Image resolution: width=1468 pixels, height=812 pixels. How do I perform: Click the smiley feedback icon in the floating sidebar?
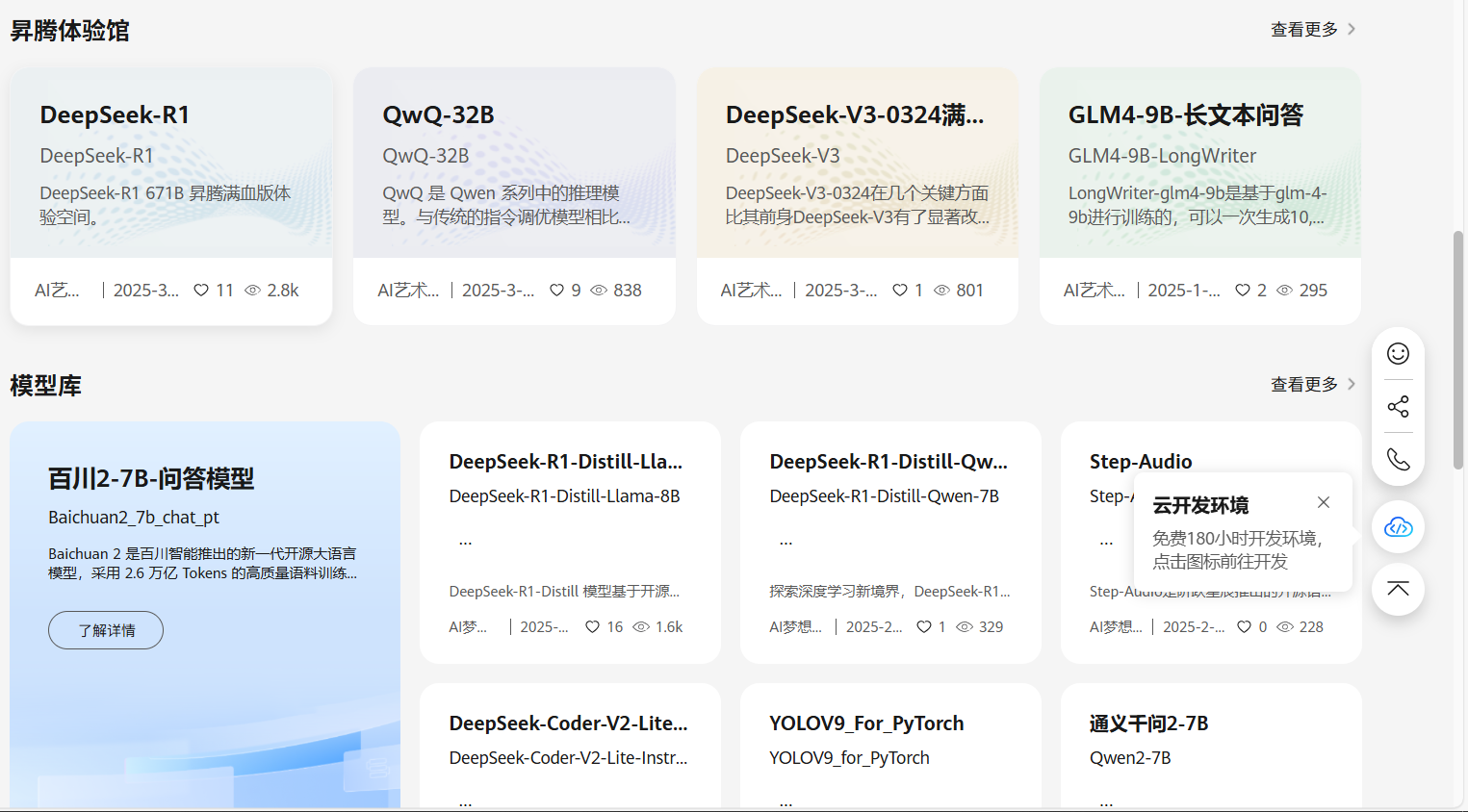(x=1398, y=354)
